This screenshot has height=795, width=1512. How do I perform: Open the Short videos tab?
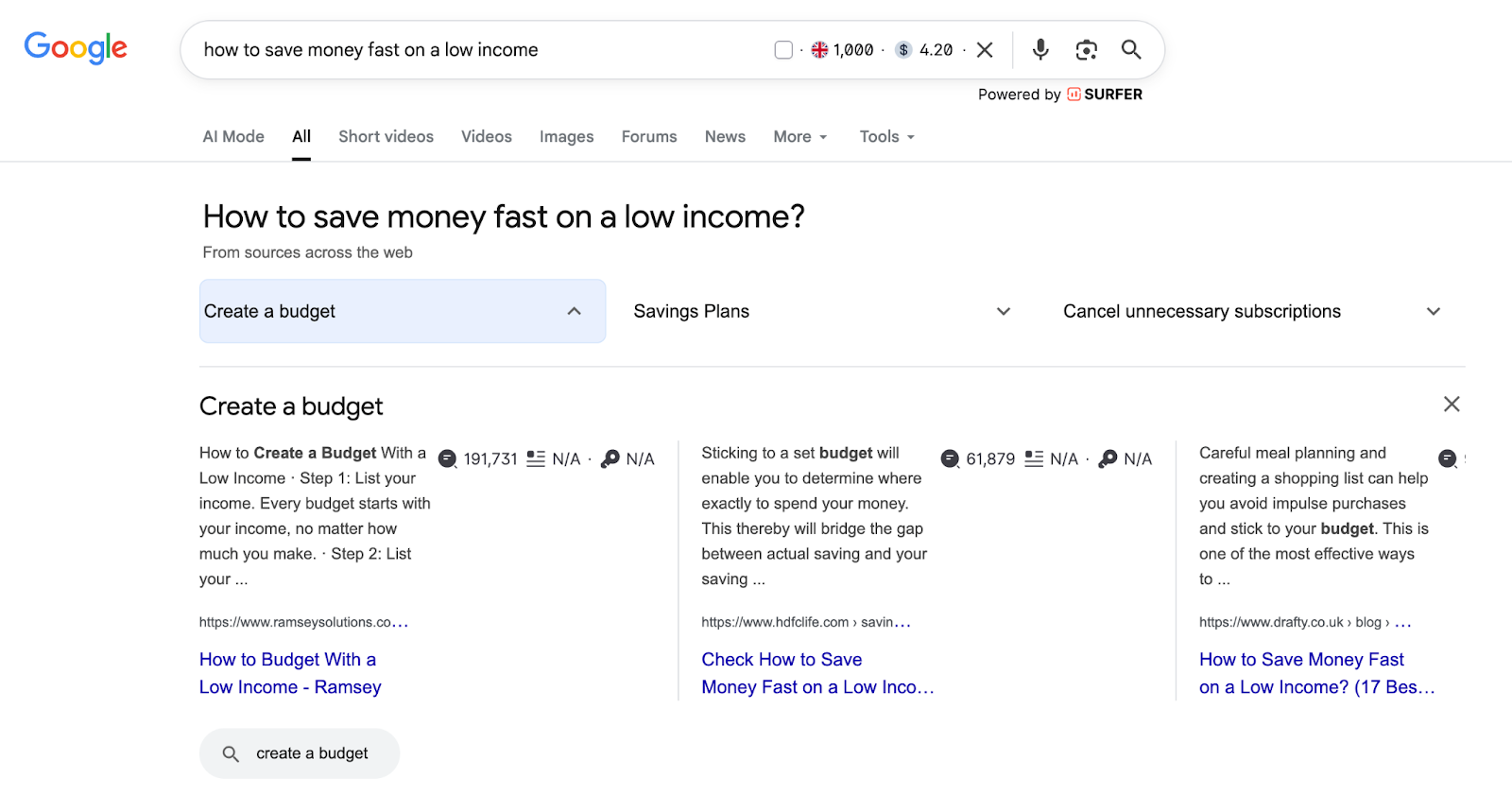[386, 136]
